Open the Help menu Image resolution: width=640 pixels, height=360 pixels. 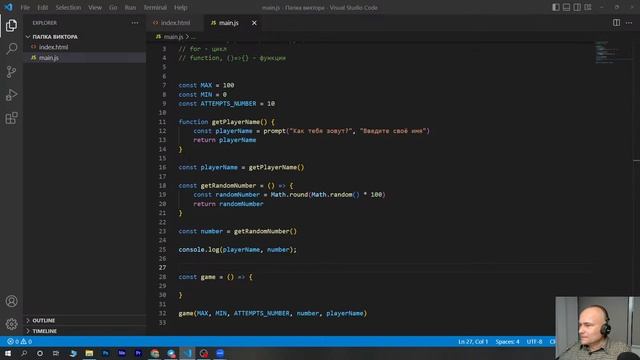[x=180, y=7]
